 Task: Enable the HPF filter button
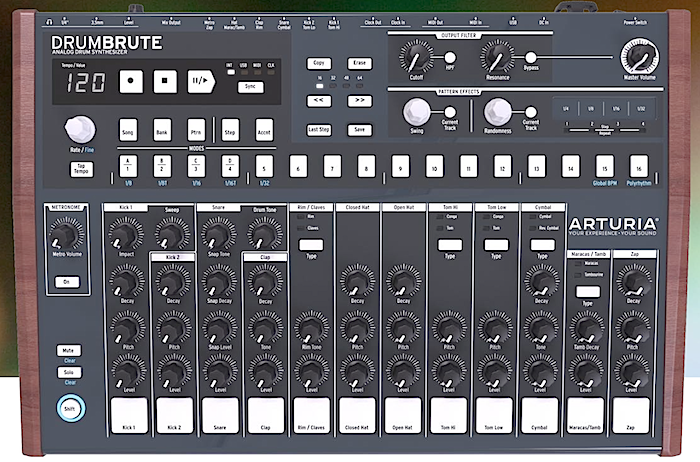[x=449, y=58]
